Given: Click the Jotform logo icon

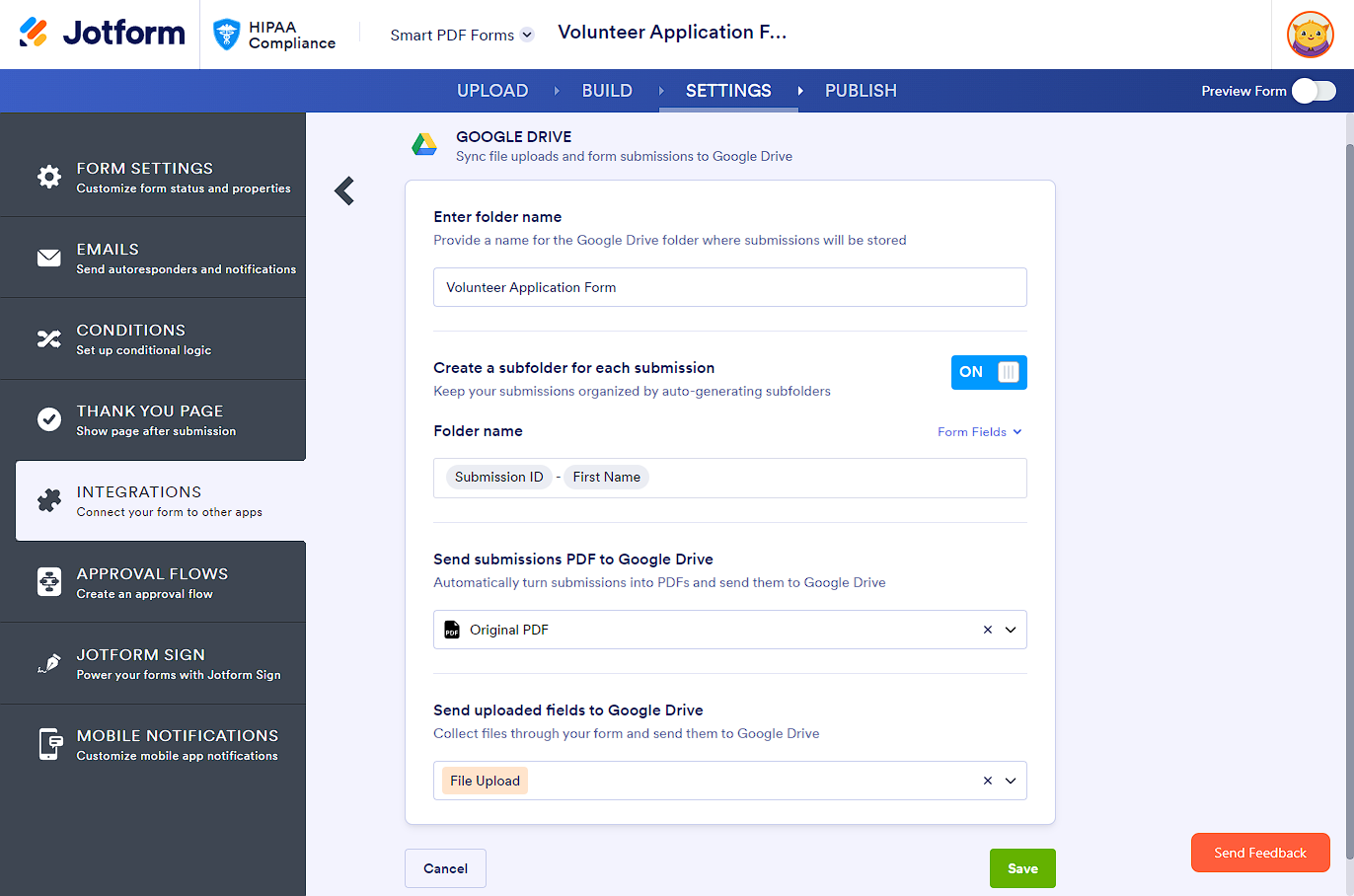Looking at the screenshot, I should (x=34, y=33).
